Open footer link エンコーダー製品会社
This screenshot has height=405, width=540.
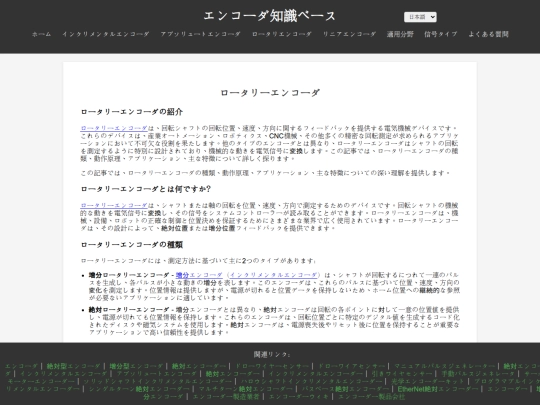click(x=372, y=397)
